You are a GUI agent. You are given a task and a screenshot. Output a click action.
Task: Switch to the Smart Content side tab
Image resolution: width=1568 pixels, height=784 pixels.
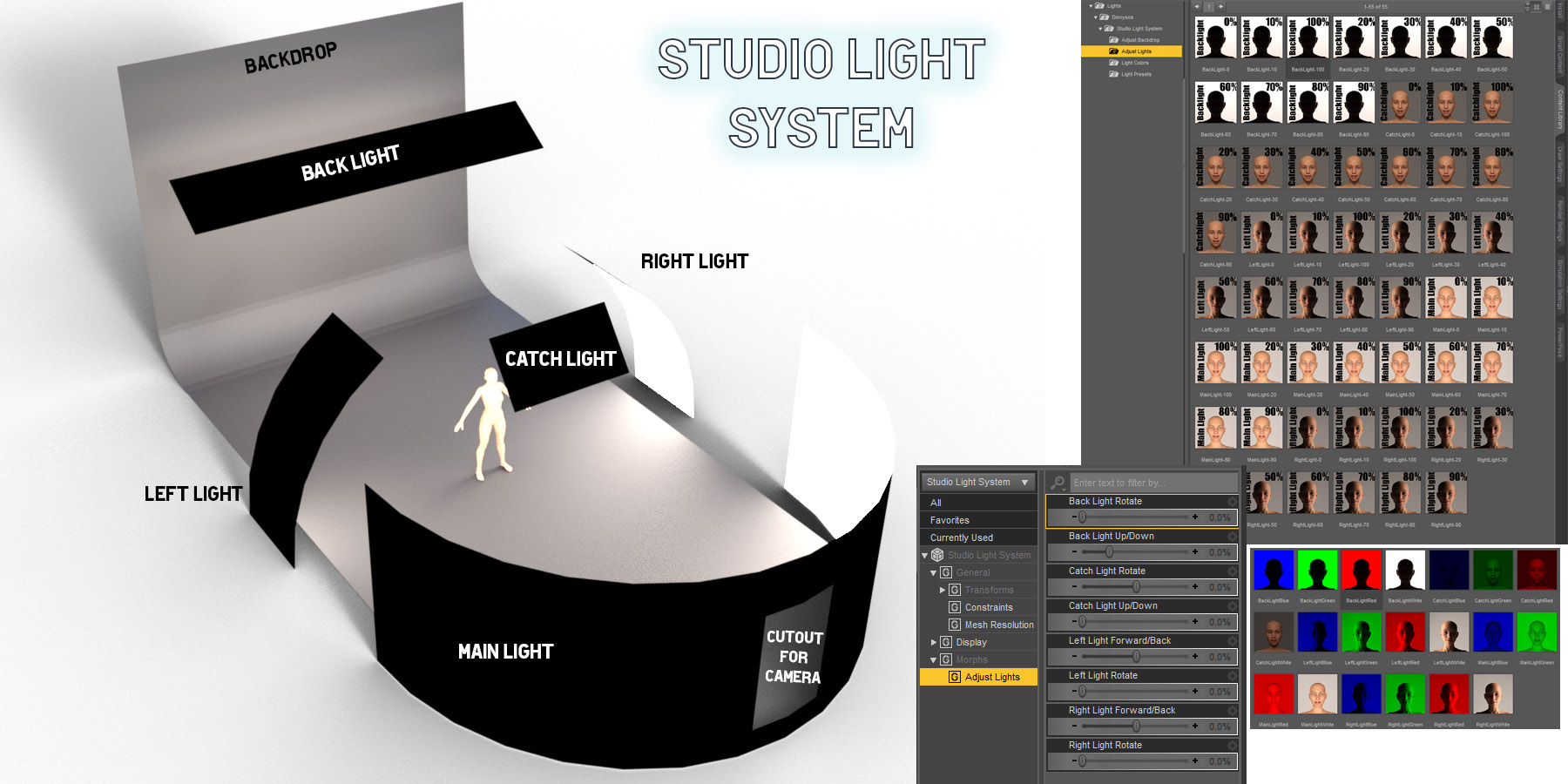pyautogui.click(x=1560, y=53)
